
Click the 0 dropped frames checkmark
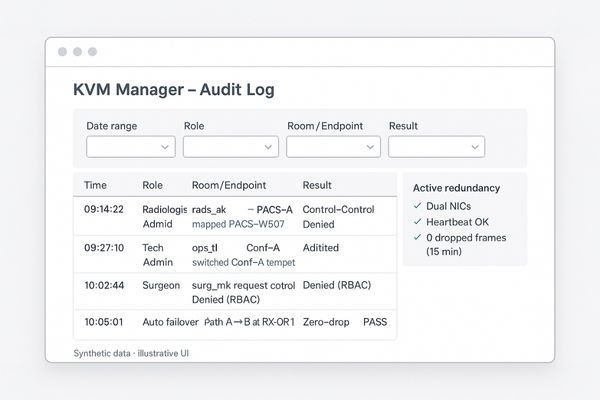(418, 238)
